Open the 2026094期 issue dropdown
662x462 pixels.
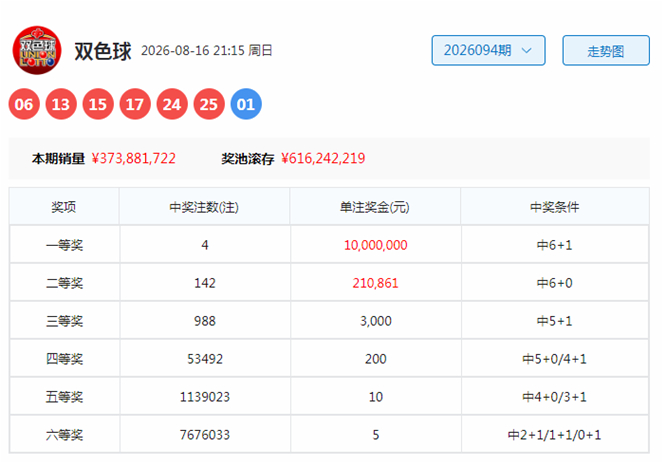pyautogui.click(x=488, y=51)
